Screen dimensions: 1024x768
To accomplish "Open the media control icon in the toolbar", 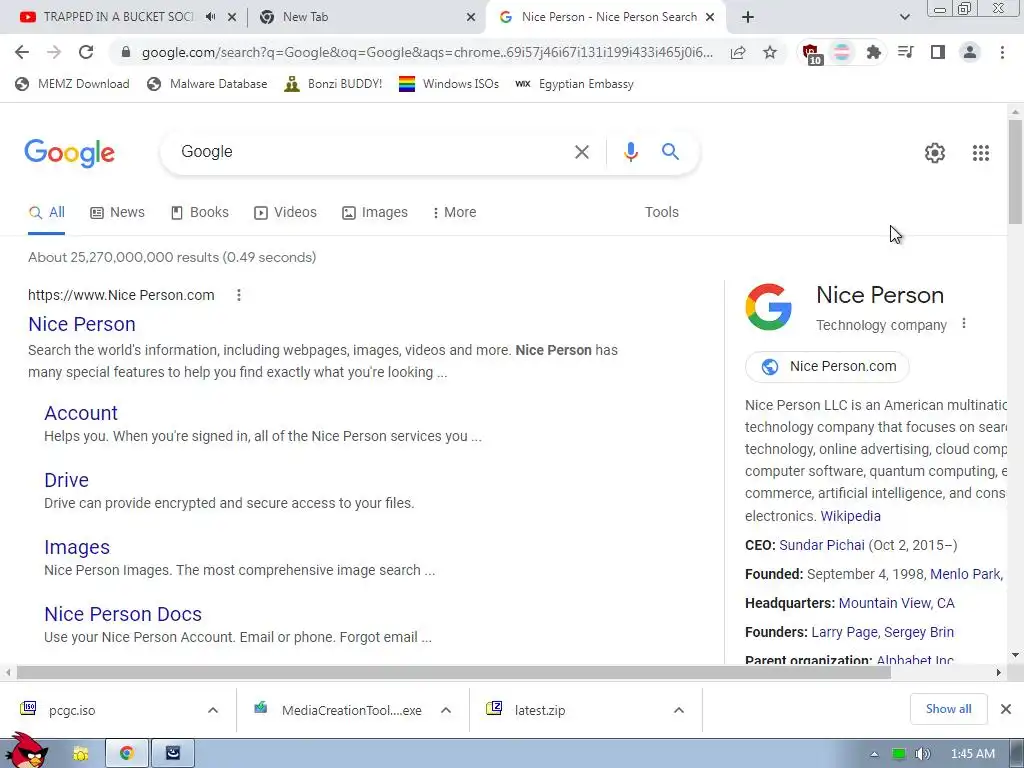I will click(905, 52).
